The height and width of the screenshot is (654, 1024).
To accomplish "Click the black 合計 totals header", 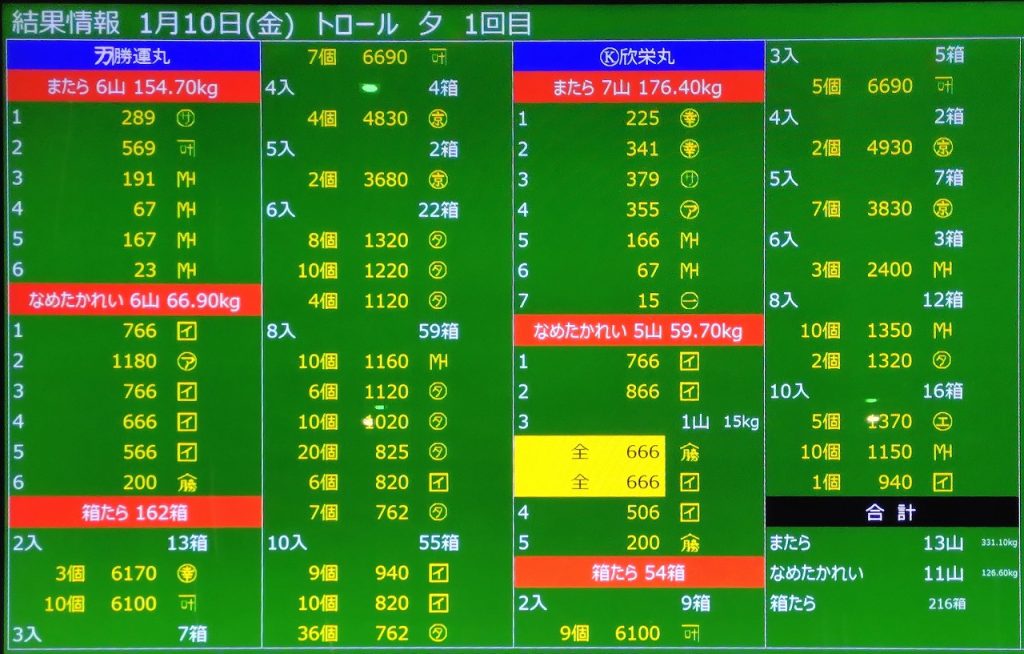I will [x=891, y=512].
